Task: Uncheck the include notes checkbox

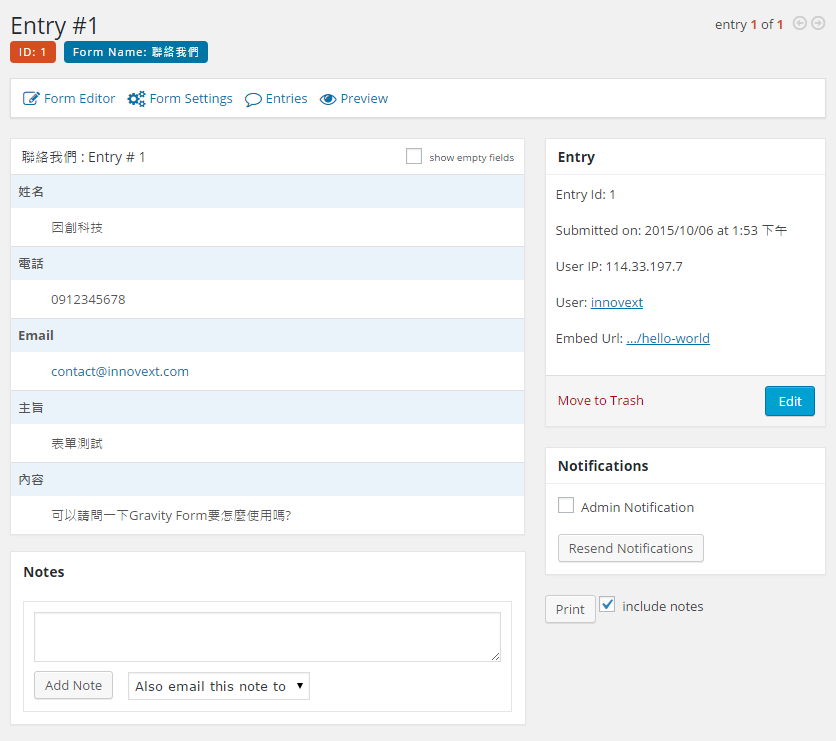Action: click(607, 605)
